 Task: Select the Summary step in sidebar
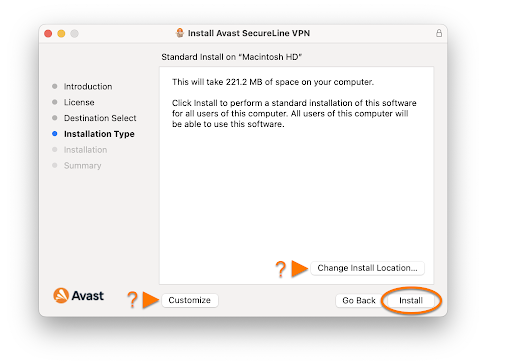pyautogui.click(x=82, y=166)
